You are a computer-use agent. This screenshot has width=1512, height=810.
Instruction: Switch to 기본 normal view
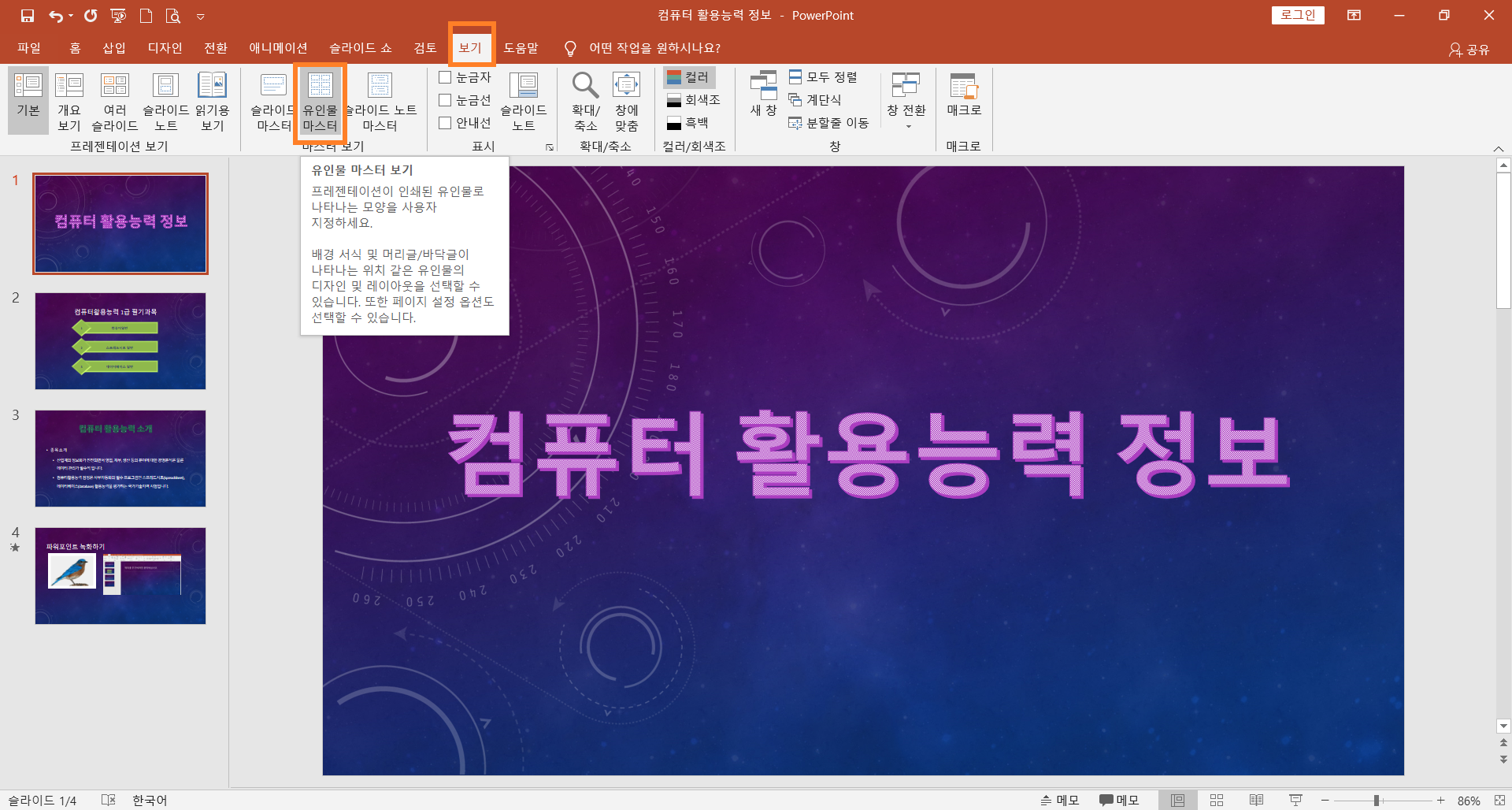(28, 100)
